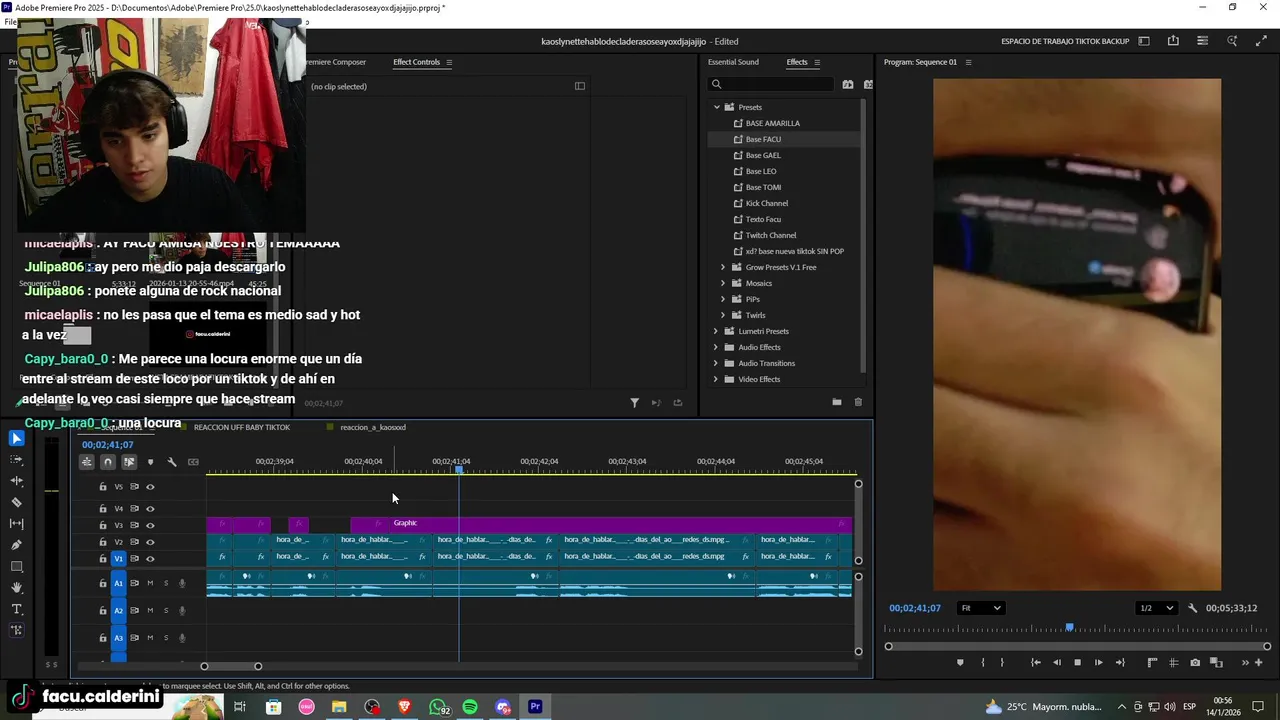
Task: Select the Pen tool
Action: coord(16,545)
